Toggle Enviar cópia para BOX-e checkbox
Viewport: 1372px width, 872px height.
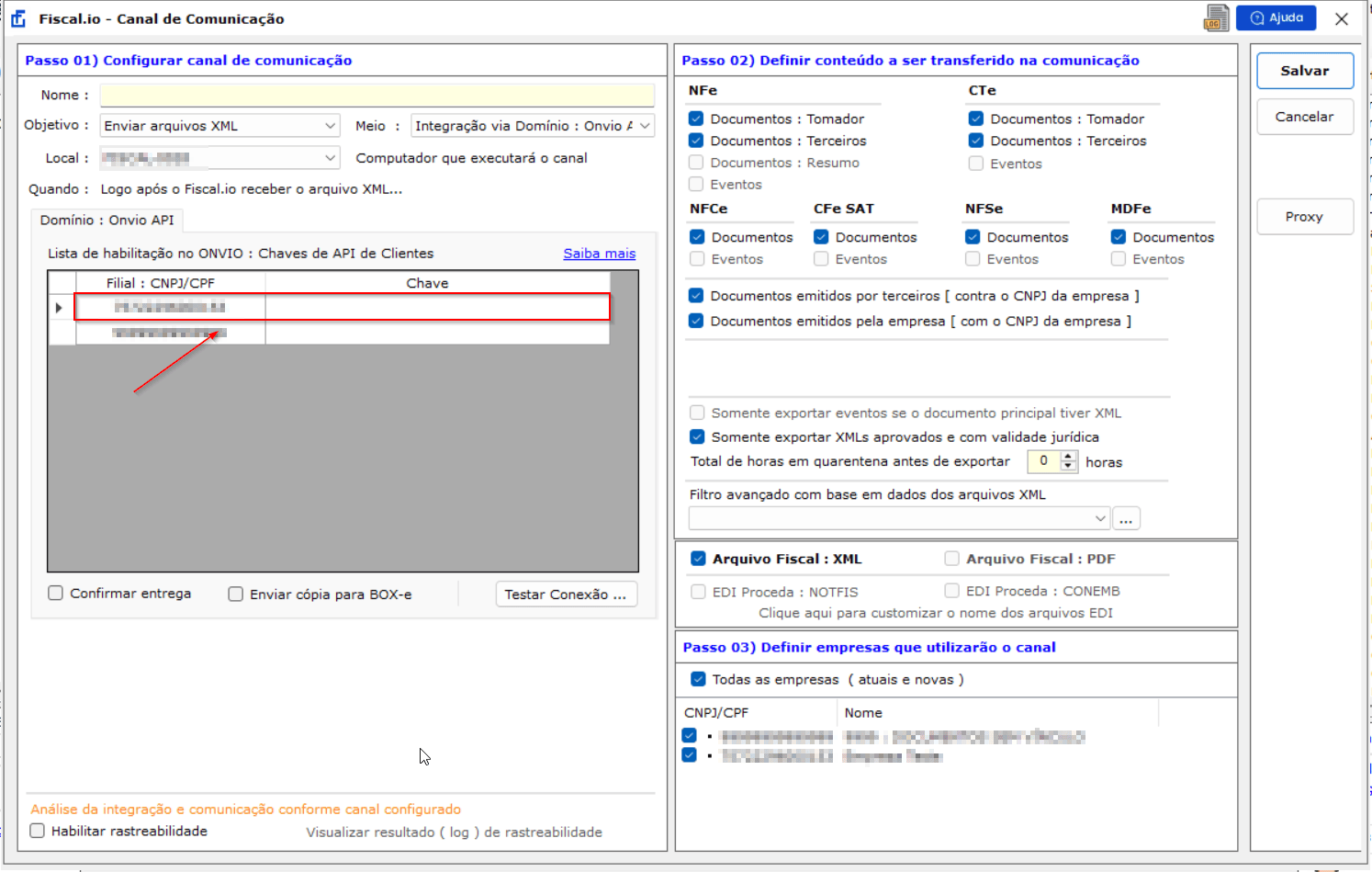point(236,595)
